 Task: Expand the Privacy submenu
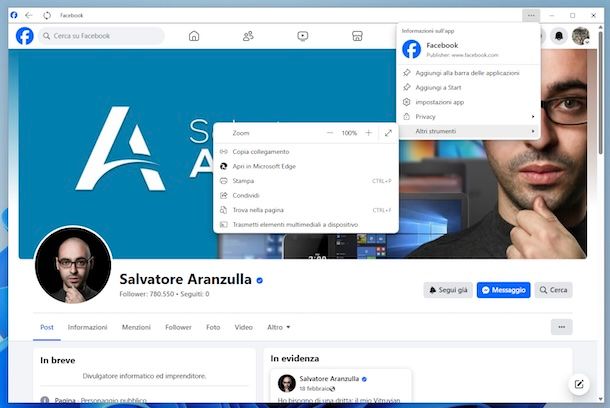click(468, 116)
